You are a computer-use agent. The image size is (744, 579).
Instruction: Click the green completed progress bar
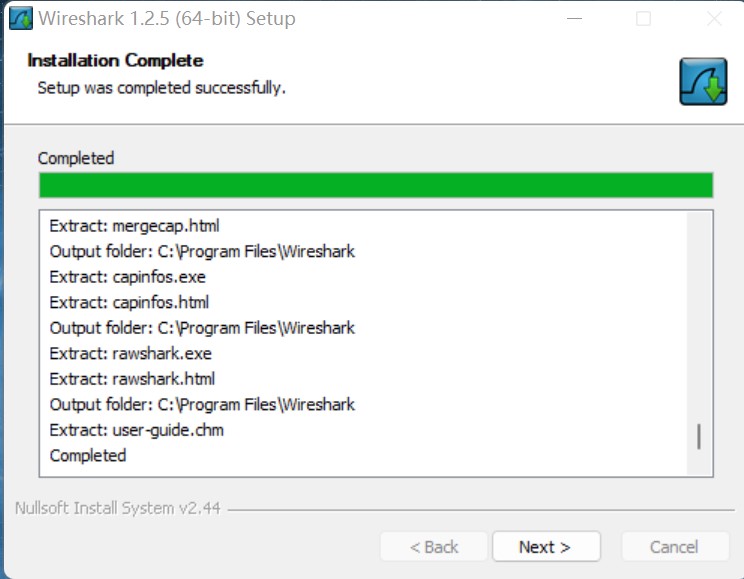coord(376,185)
